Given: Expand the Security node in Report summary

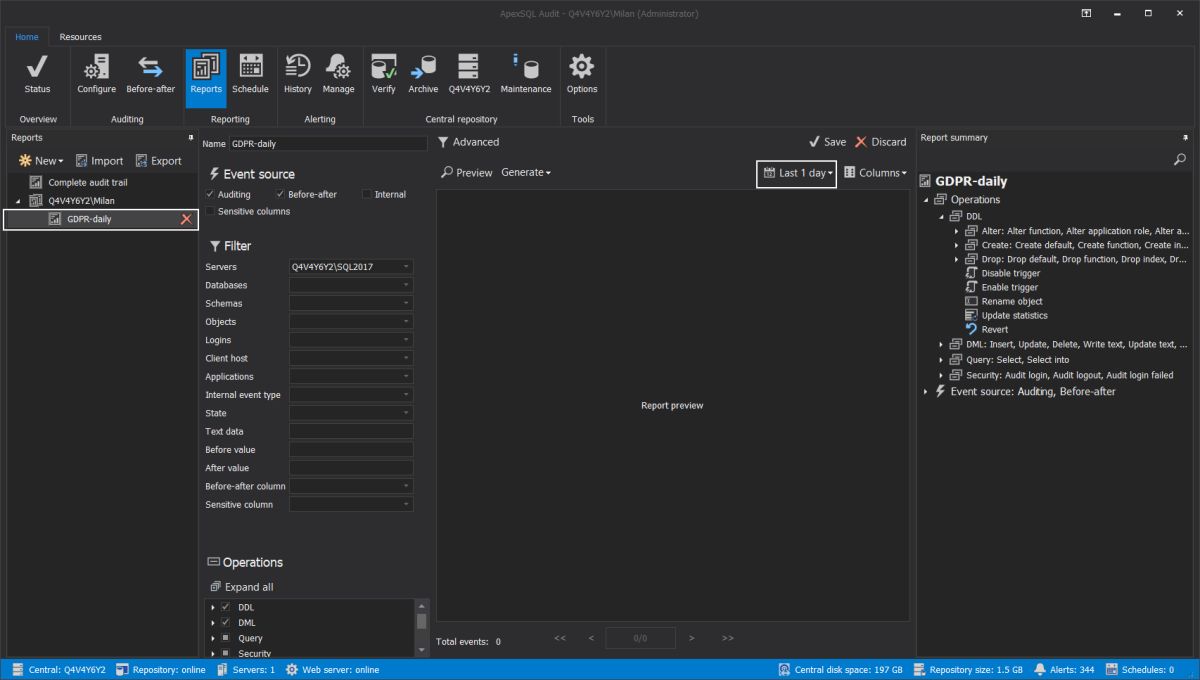Looking at the screenshot, I should click(941, 375).
